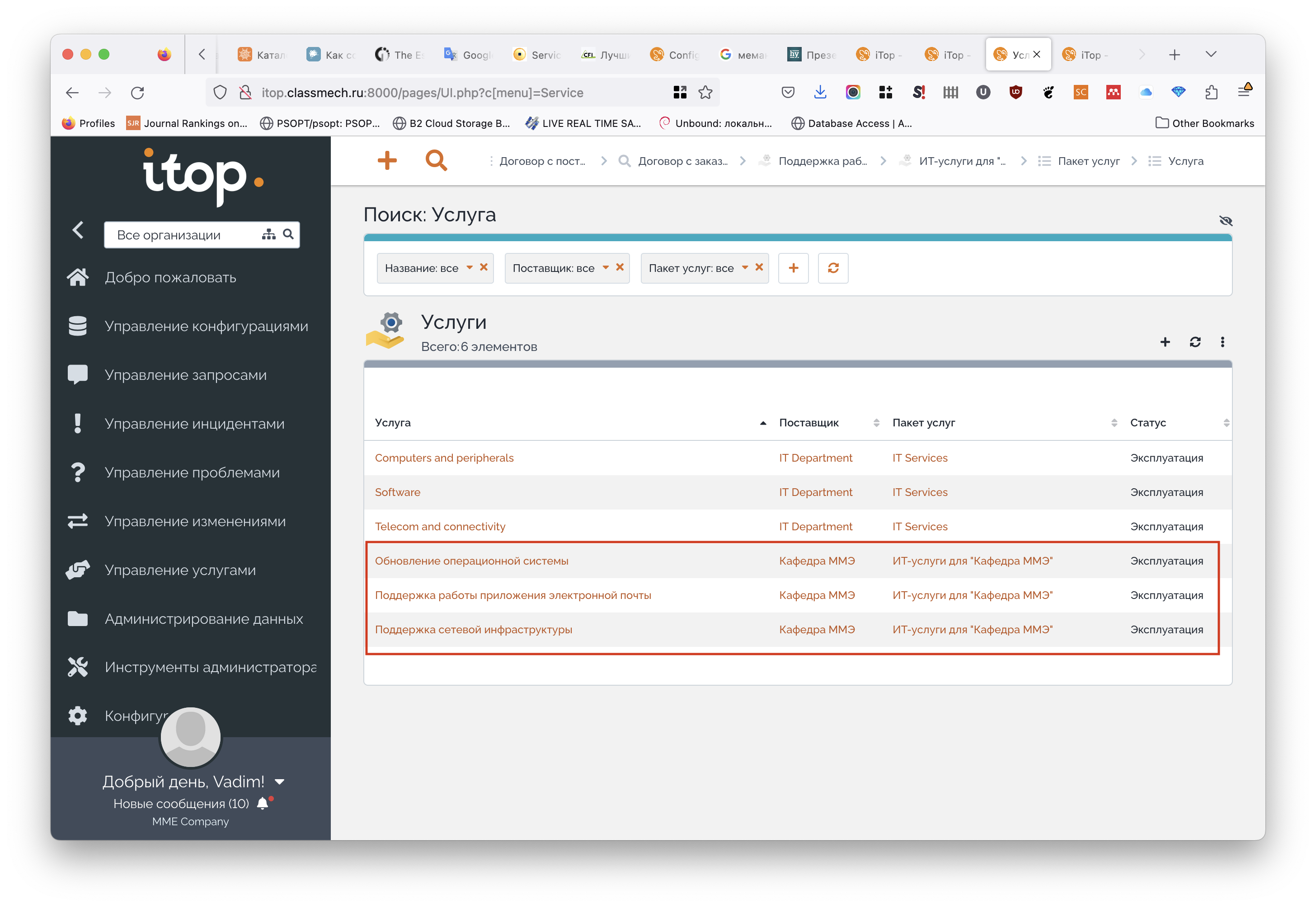Open Новые сообщения notifications bell
Image resolution: width=1316 pixels, height=907 pixels.
tap(263, 804)
